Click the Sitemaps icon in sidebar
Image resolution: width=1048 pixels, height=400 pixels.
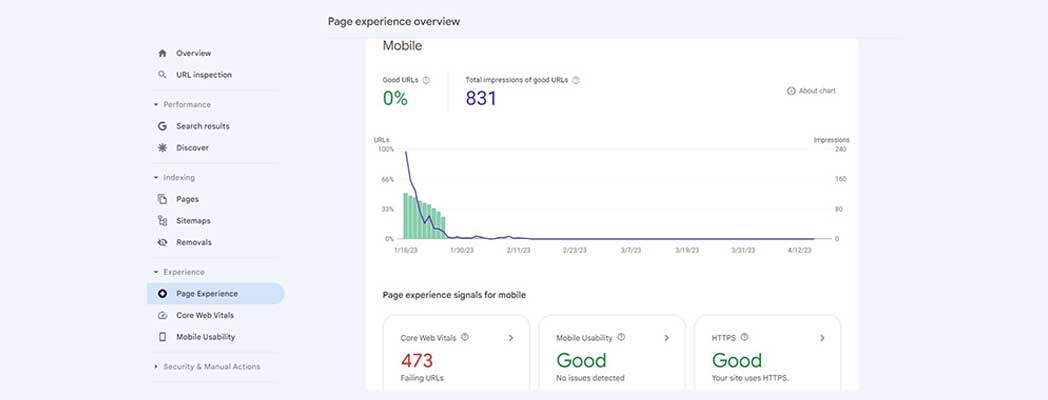163,221
